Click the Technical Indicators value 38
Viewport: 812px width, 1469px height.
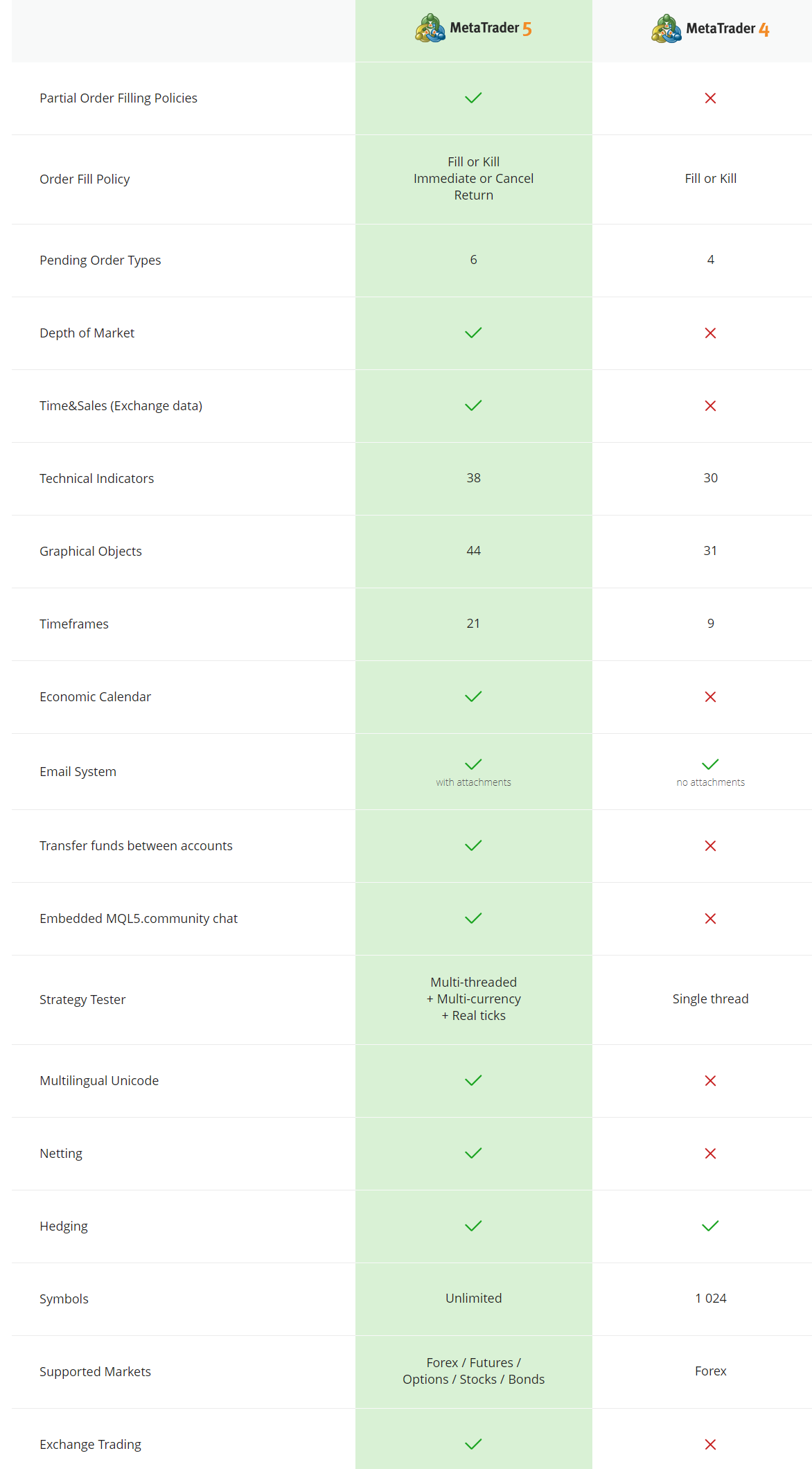(x=473, y=478)
